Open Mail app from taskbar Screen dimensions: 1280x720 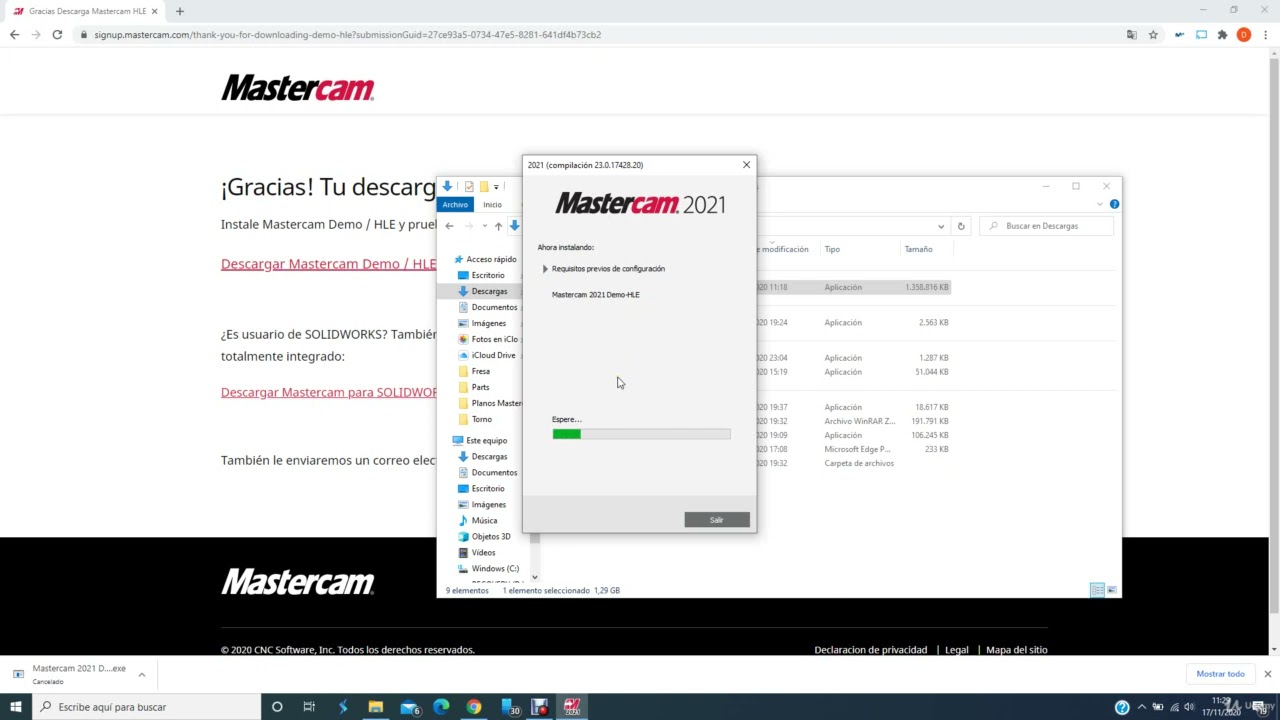click(x=409, y=707)
